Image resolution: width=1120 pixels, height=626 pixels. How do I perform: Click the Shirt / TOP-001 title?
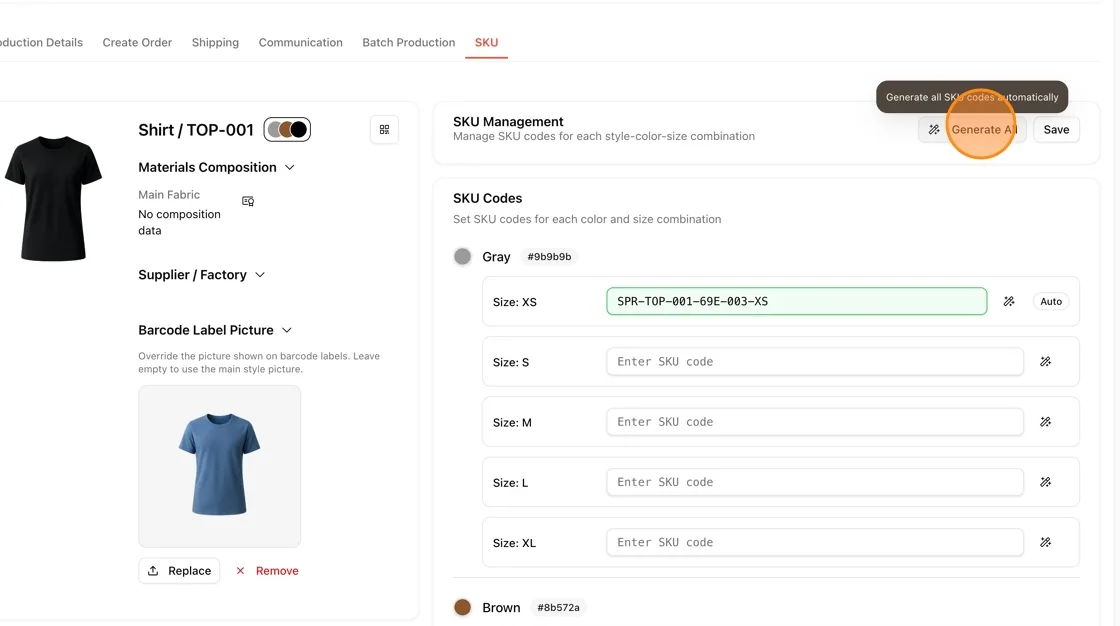196,129
